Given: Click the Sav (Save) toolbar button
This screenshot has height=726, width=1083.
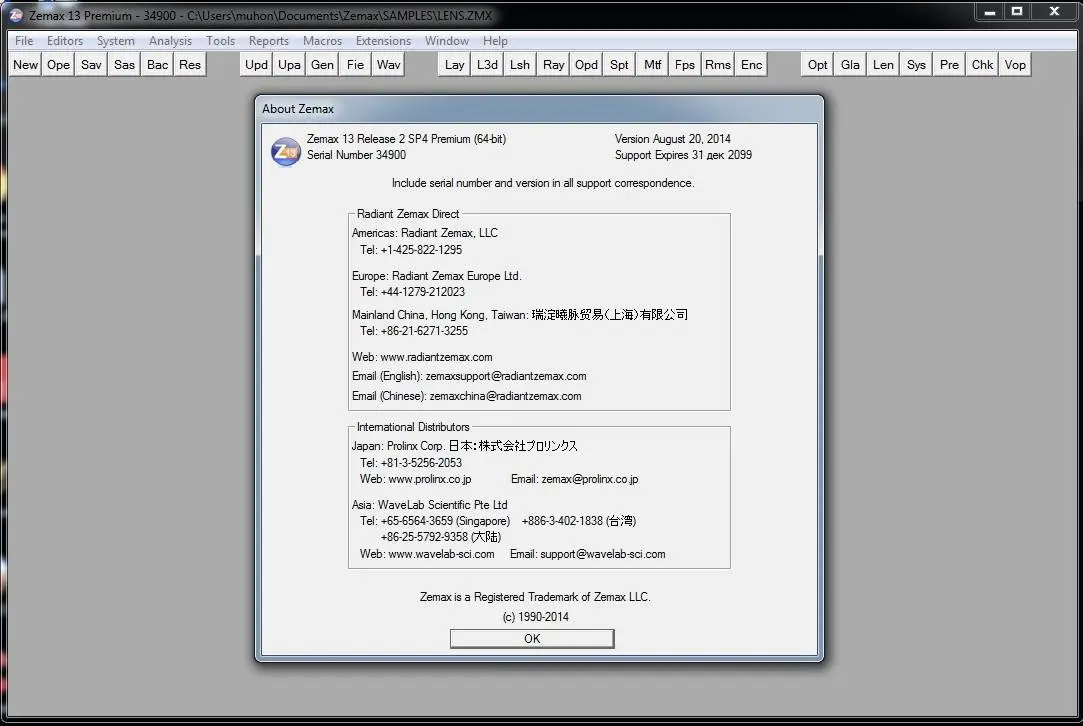Looking at the screenshot, I should pos(91,65).
